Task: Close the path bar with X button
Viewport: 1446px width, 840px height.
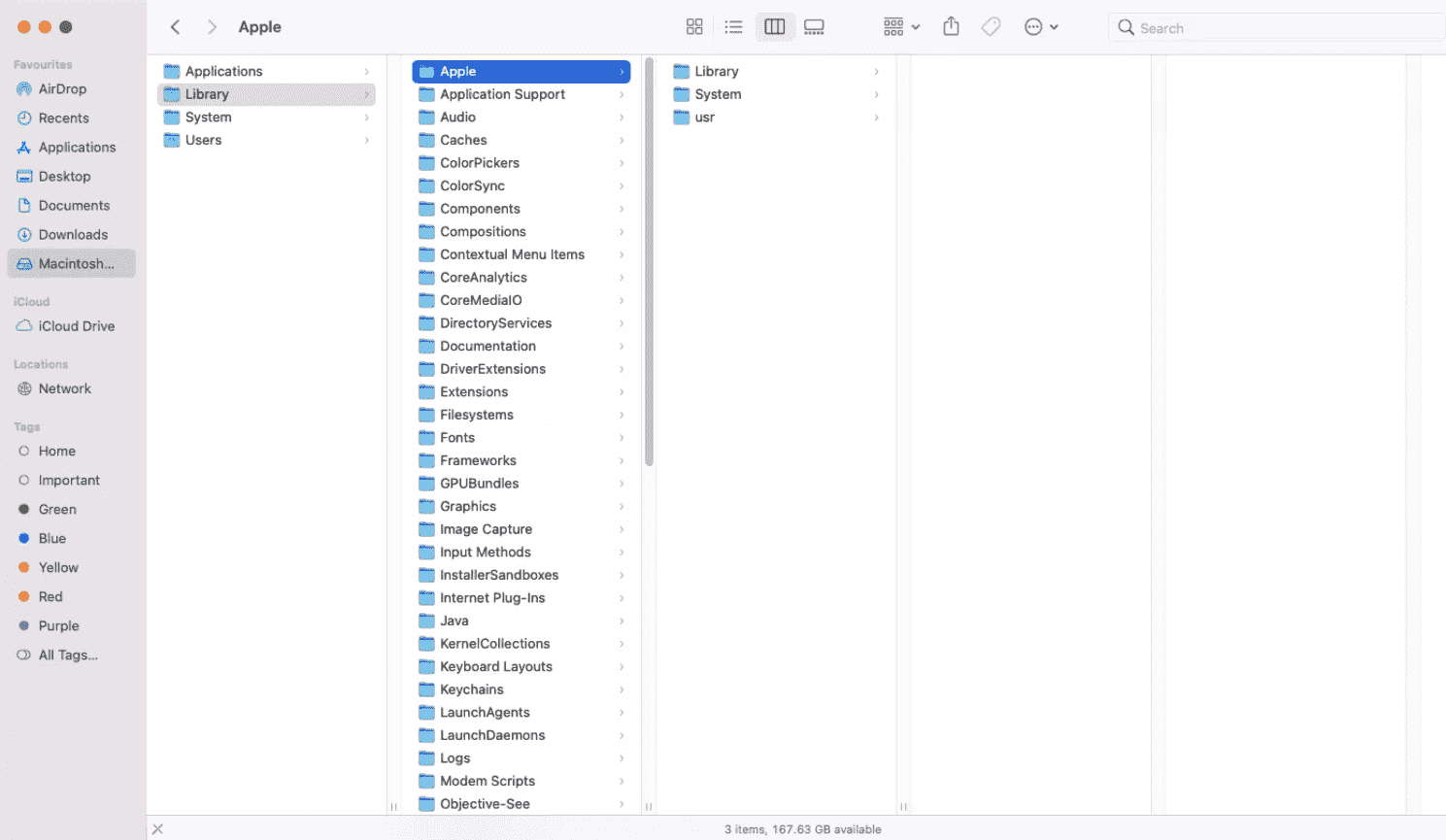Action: pos(158,829)
